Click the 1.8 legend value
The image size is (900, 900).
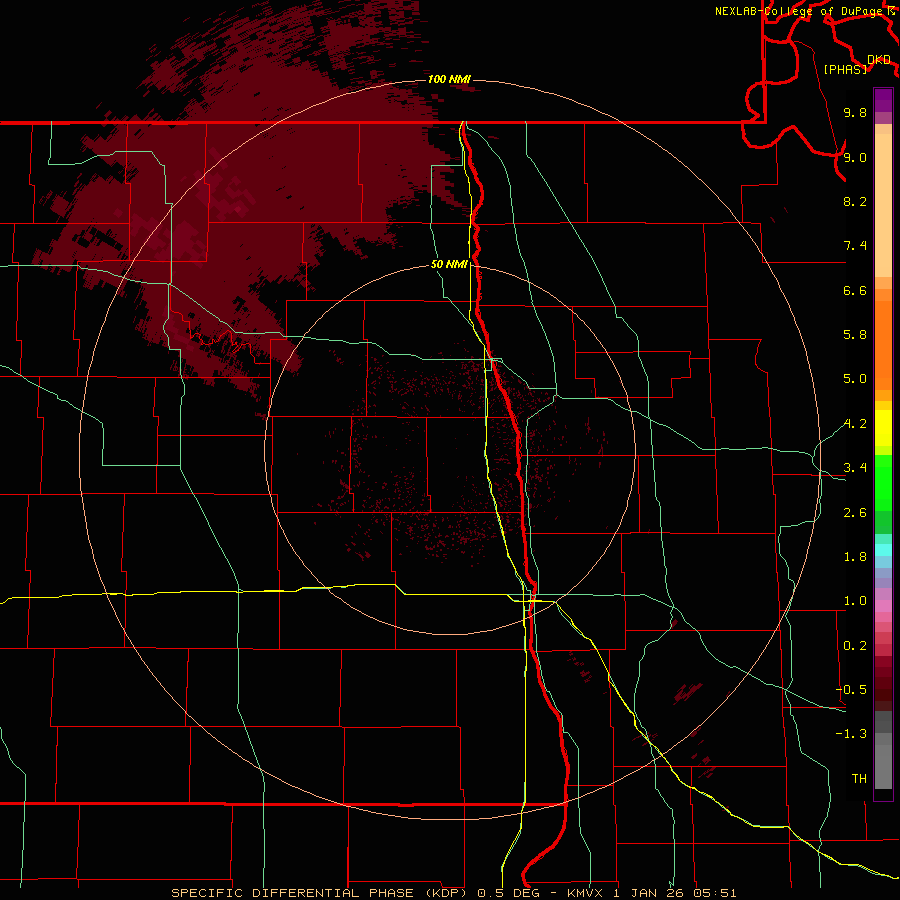[x=855, y=557]
